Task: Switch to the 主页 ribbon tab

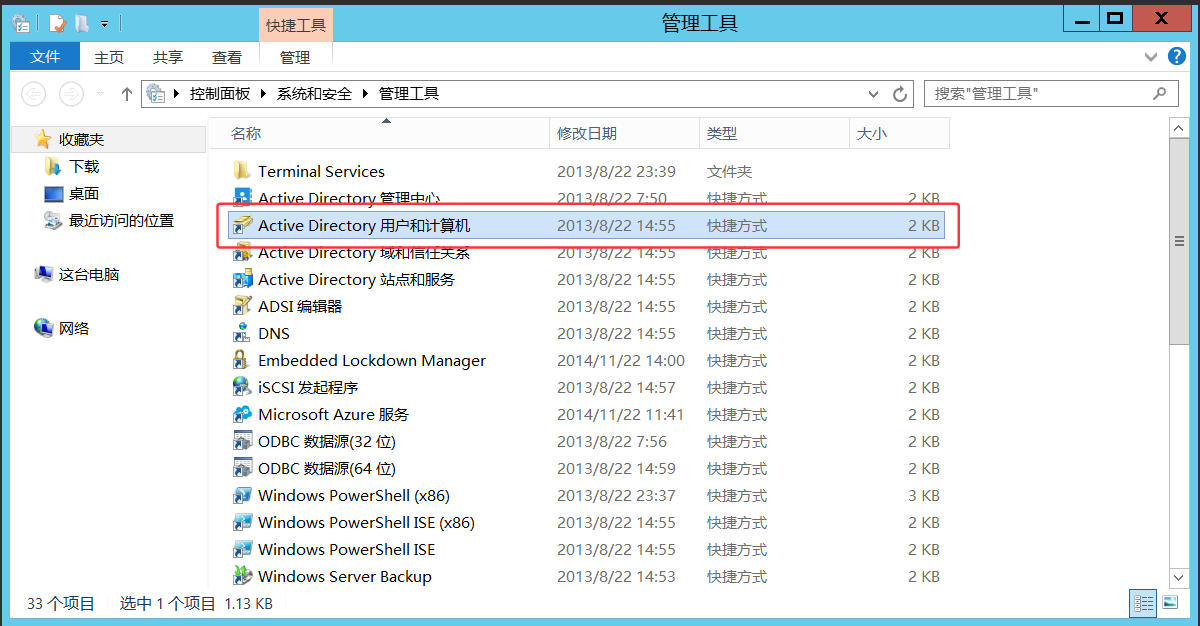Action: click(x=109, y=58)
